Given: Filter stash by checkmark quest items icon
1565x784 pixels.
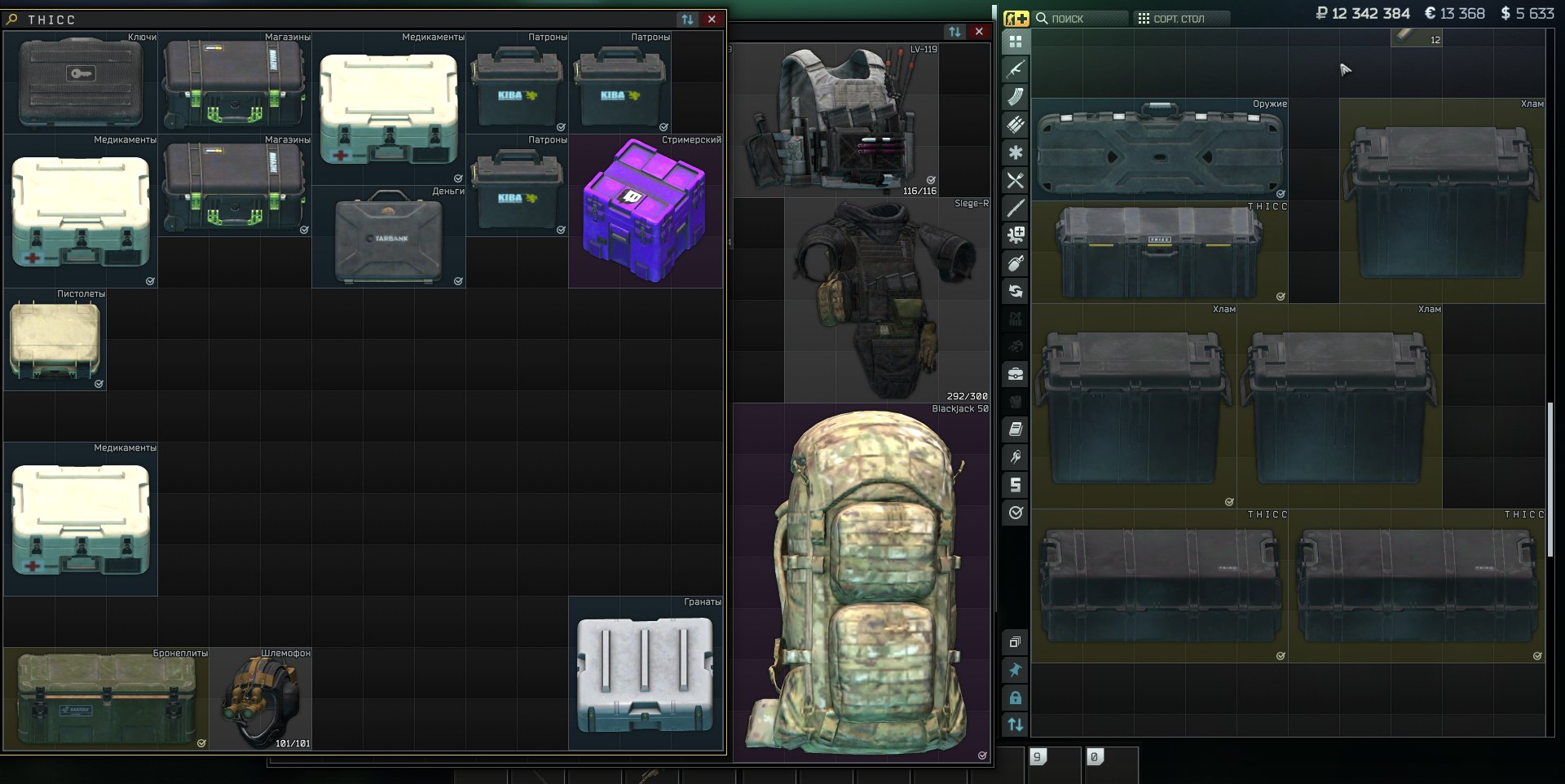Looking at the screenshot, I should click(x=1015, y=513).
